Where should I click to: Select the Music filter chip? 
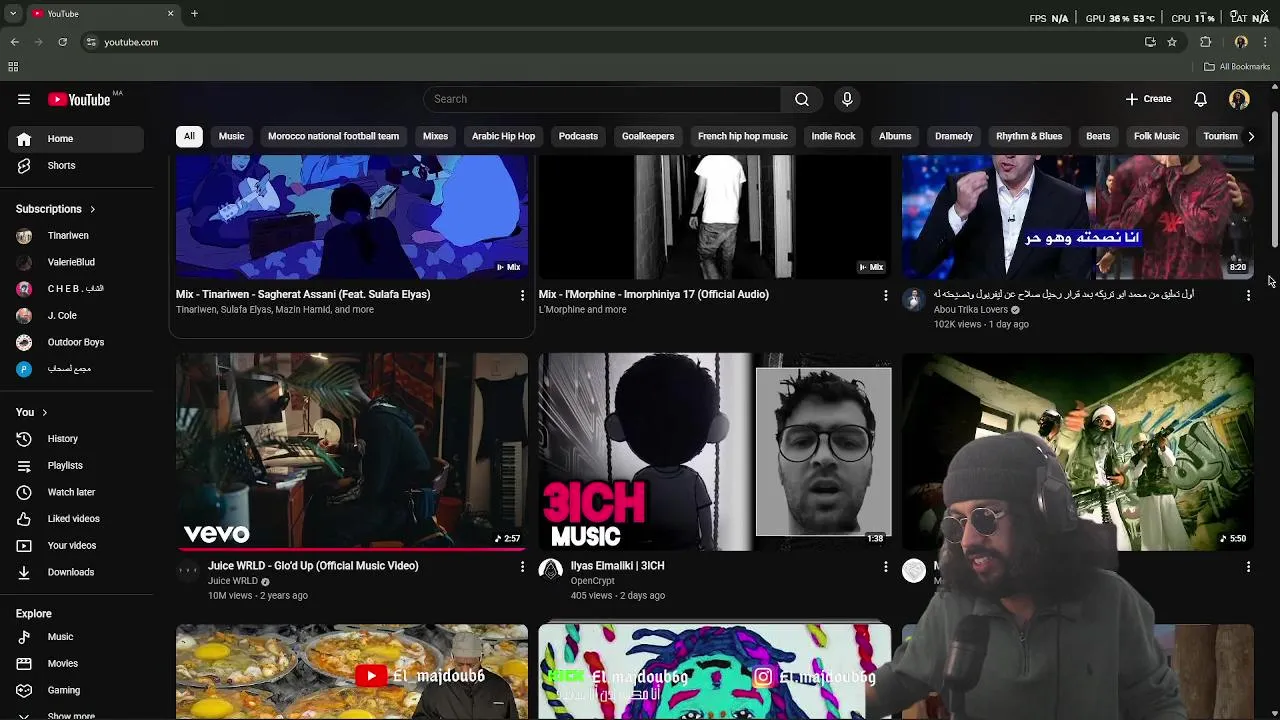pos(231,136)
